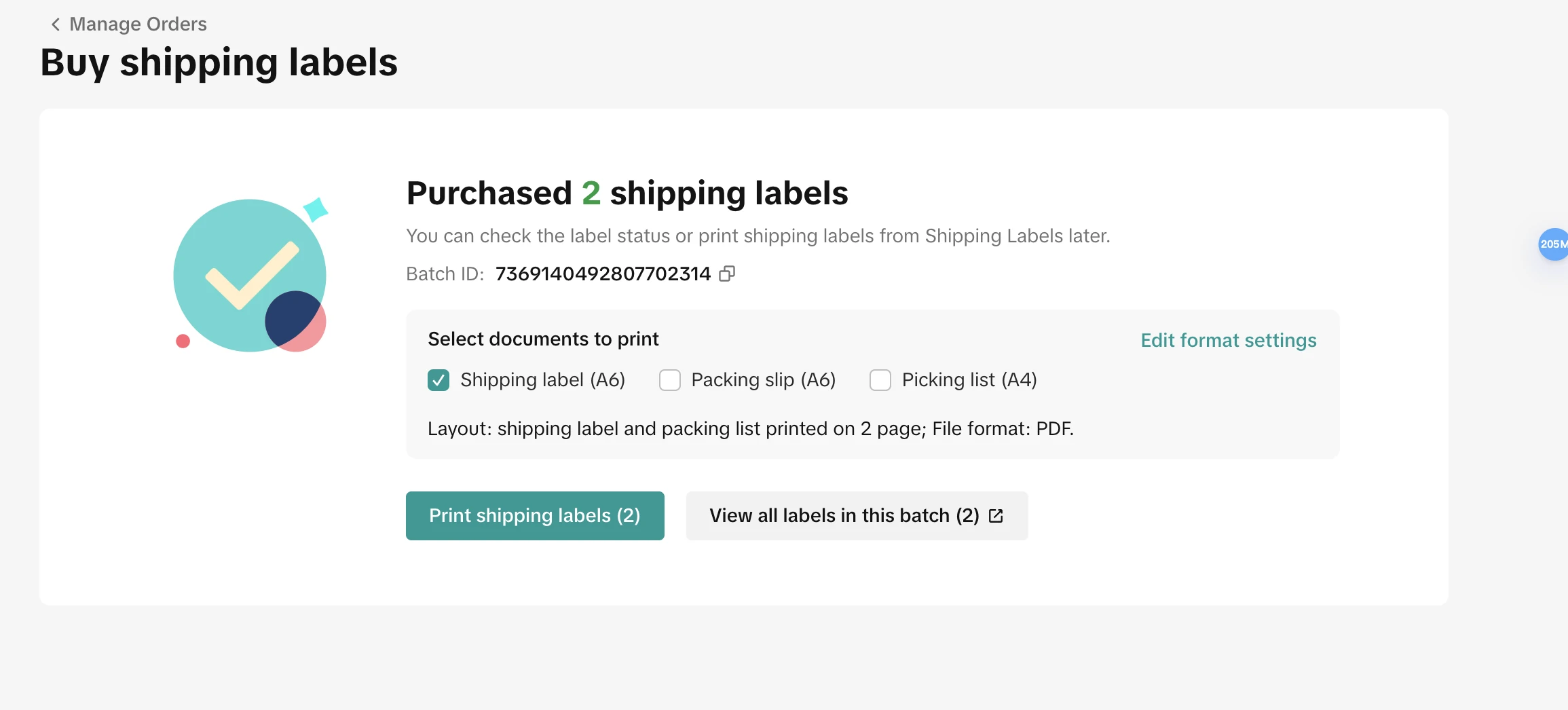Click the blue 205M floating badge
This screenshot has height=710, width=1568.
[1553, 244]
